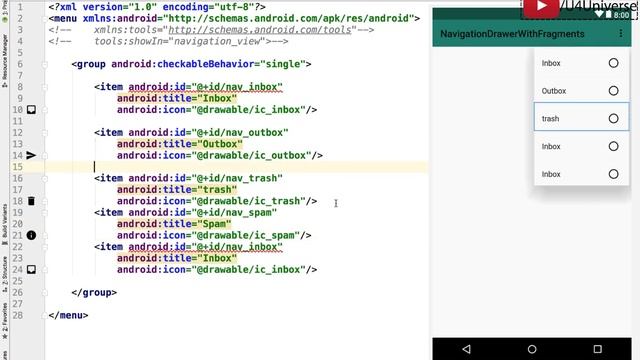Image resolution: width=640 pixels, height=360 pixels.
Task: Click the trash label in the preview popup menu
Action: (x=550, y=119)
